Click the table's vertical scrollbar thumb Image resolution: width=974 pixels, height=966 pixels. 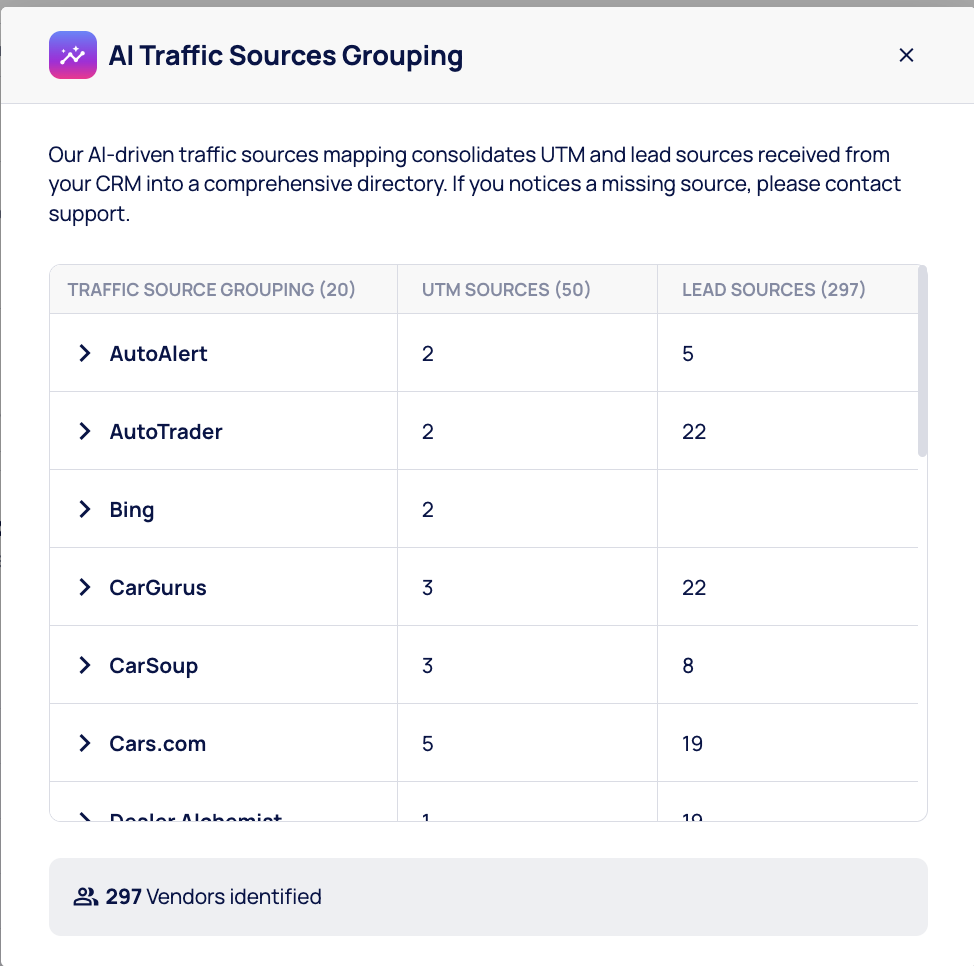click(922, 360)
